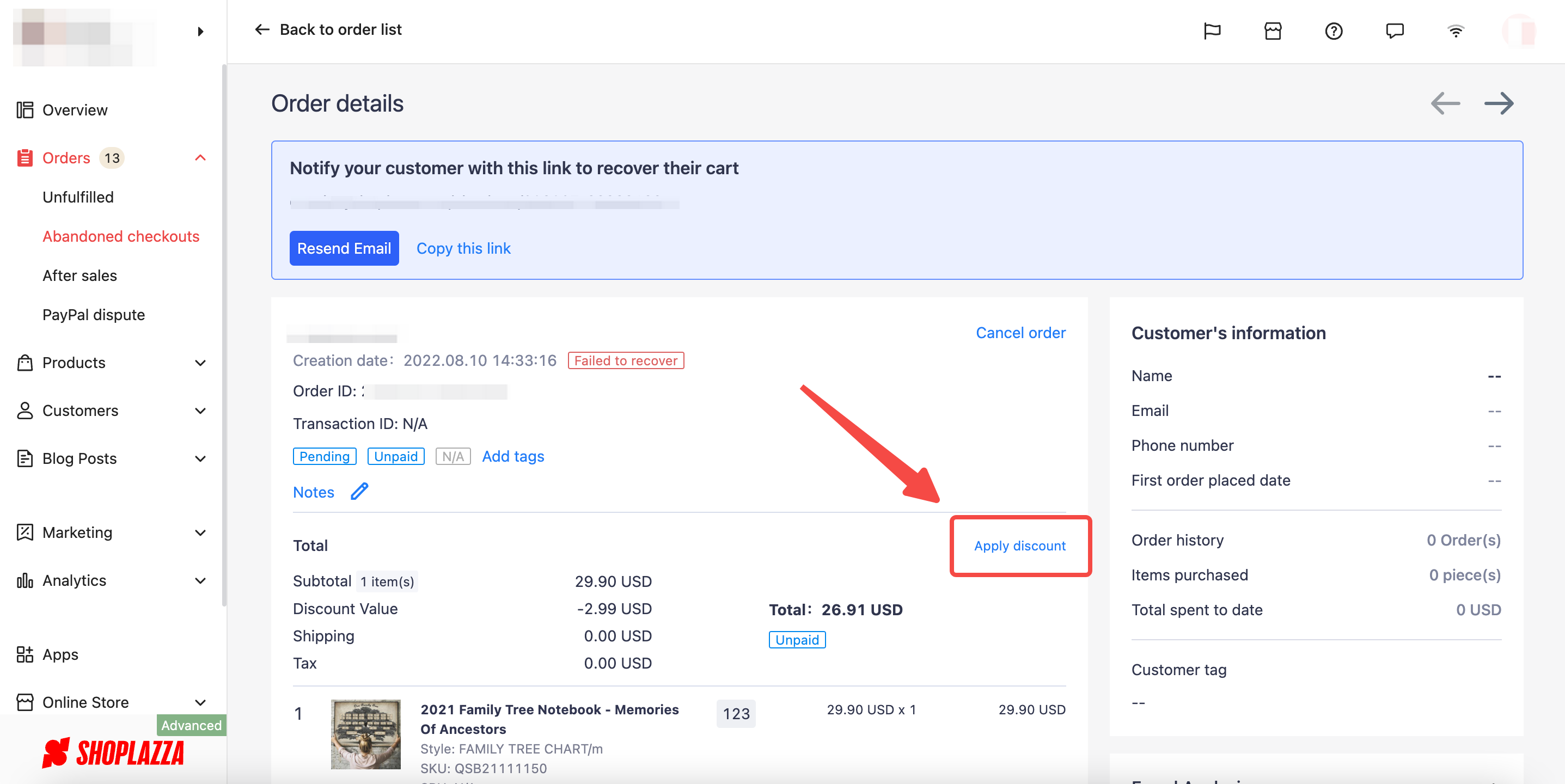Screen dimensions: 1565x784
Task: Open the Apps menu item
Action: click(60, 654)
